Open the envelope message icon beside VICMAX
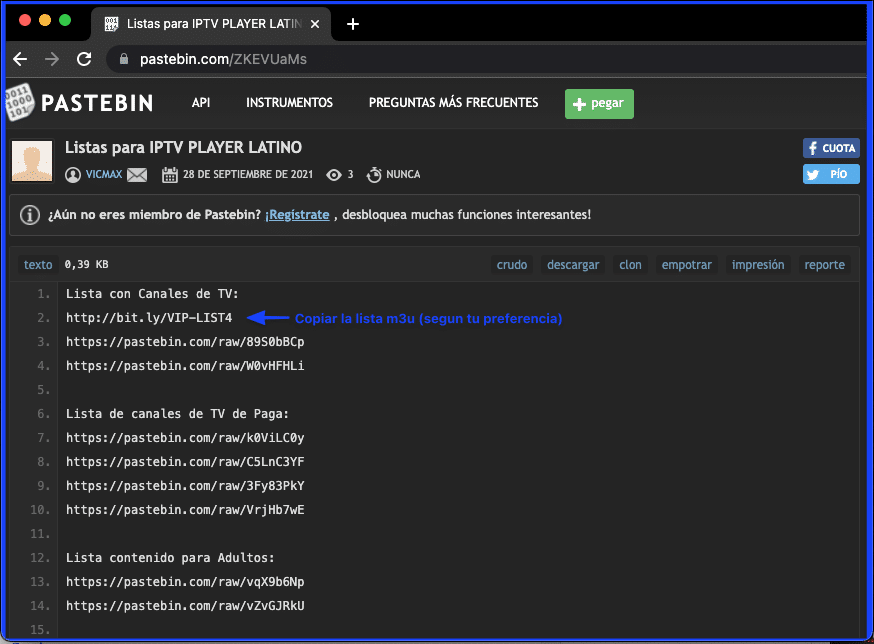Viewport: 874px width, 644px height. (x=138, y=173)
